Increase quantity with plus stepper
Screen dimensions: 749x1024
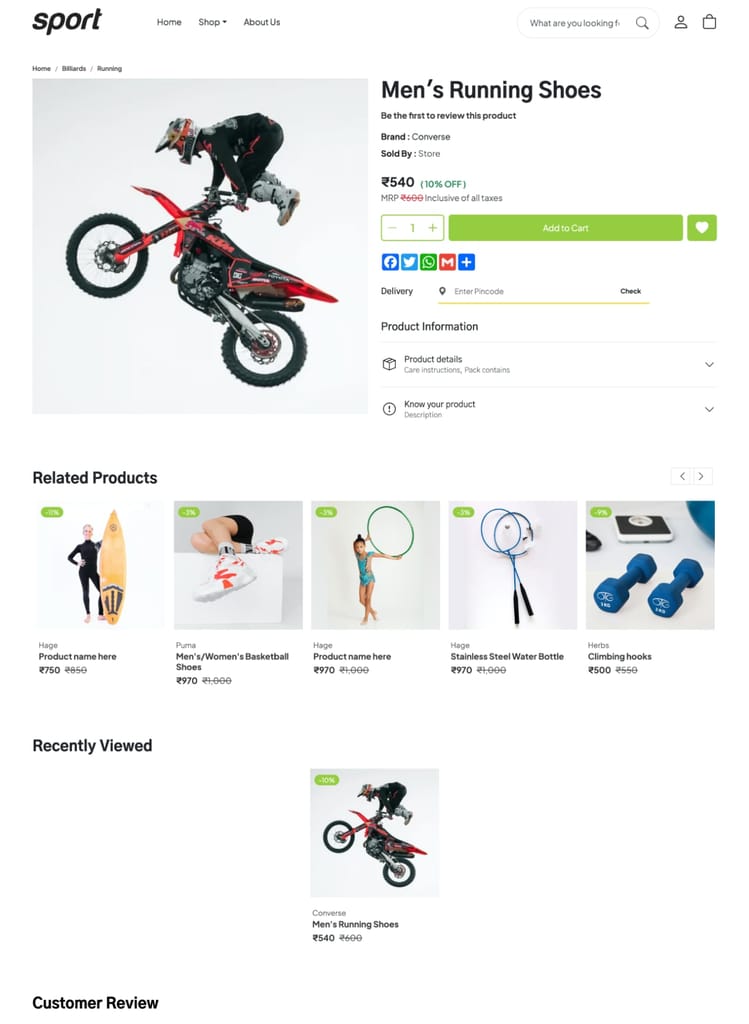pos(432,228)
